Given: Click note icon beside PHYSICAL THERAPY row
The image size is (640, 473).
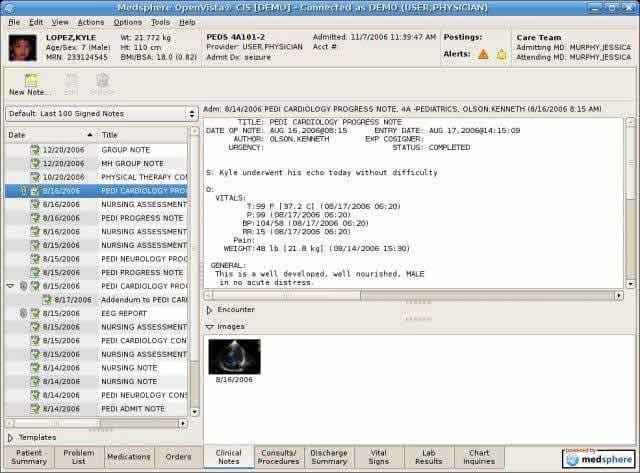Looking at the screenshot, I should pyautogui.click(x=35, y=177).
